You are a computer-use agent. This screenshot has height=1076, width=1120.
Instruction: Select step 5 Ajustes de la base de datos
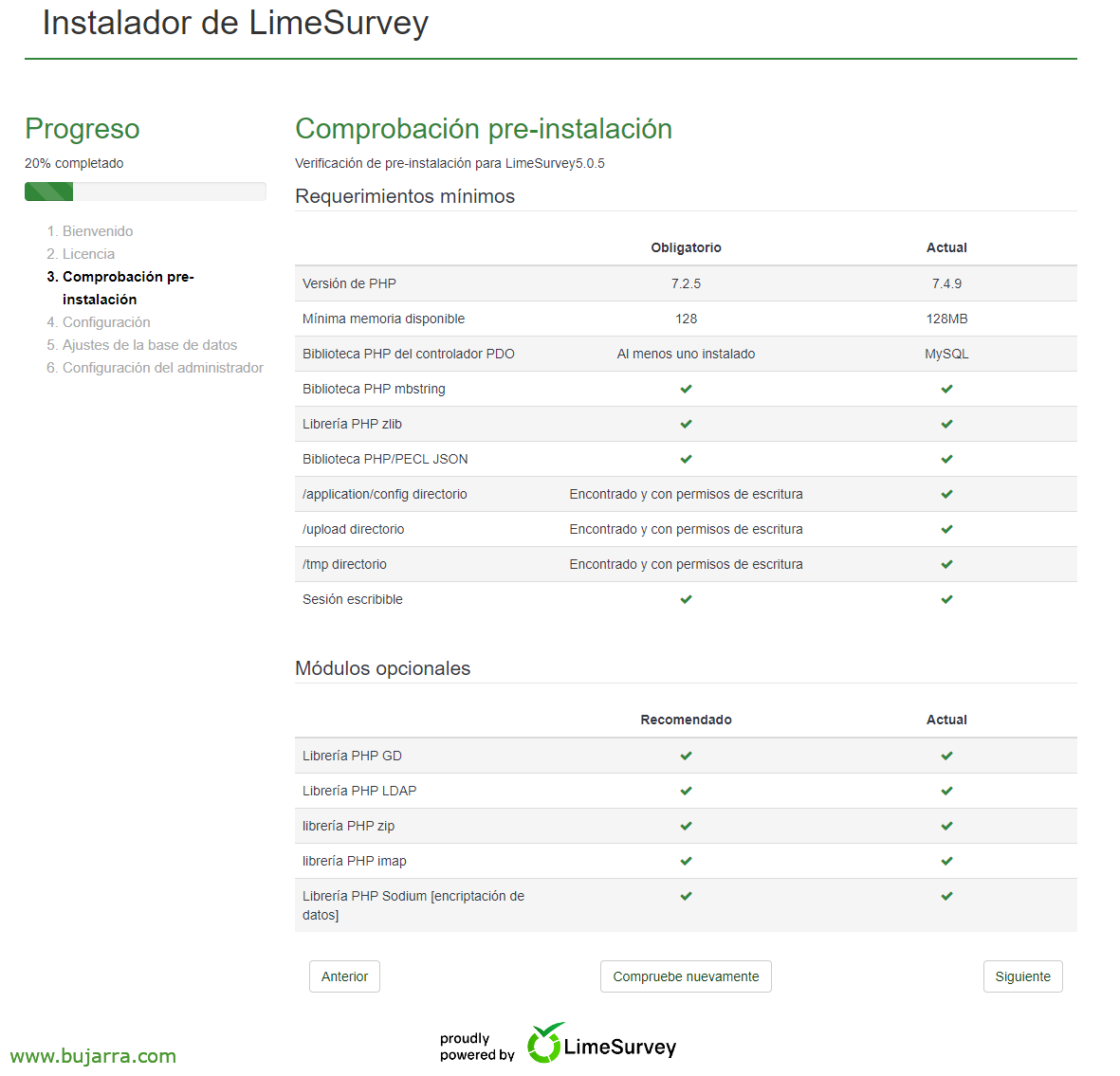pyautogui.click(x=150, y=345)
